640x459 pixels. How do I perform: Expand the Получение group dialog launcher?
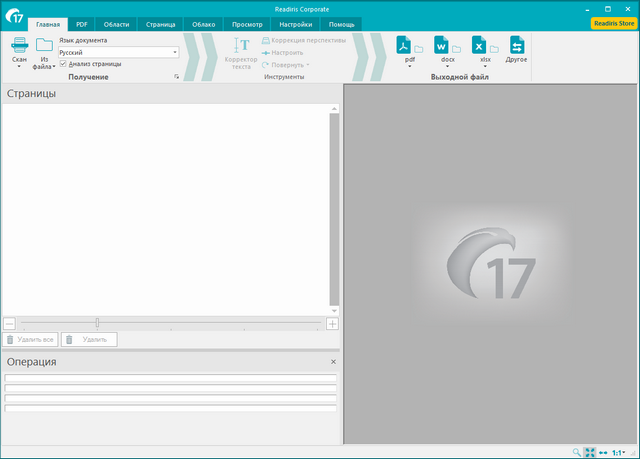tap(176, 77)
